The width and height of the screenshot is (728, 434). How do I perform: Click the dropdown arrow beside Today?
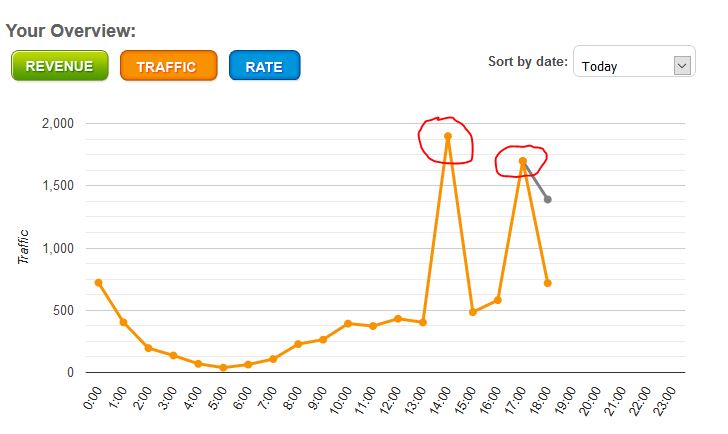(x=683, y=66)
